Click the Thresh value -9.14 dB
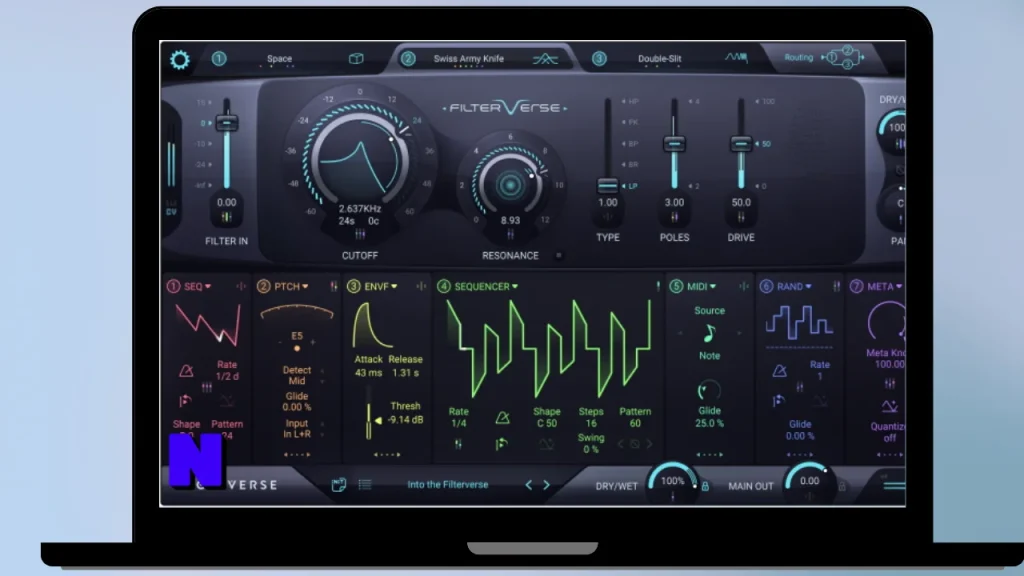1024x576 pixels. click(405, 420)
